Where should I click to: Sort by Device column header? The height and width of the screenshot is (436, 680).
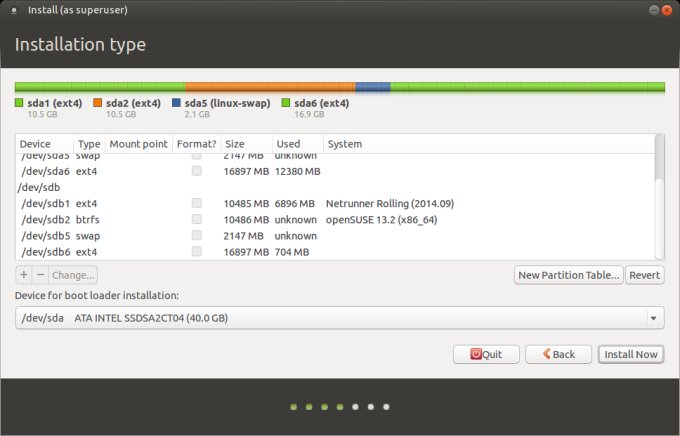[45, 144]
